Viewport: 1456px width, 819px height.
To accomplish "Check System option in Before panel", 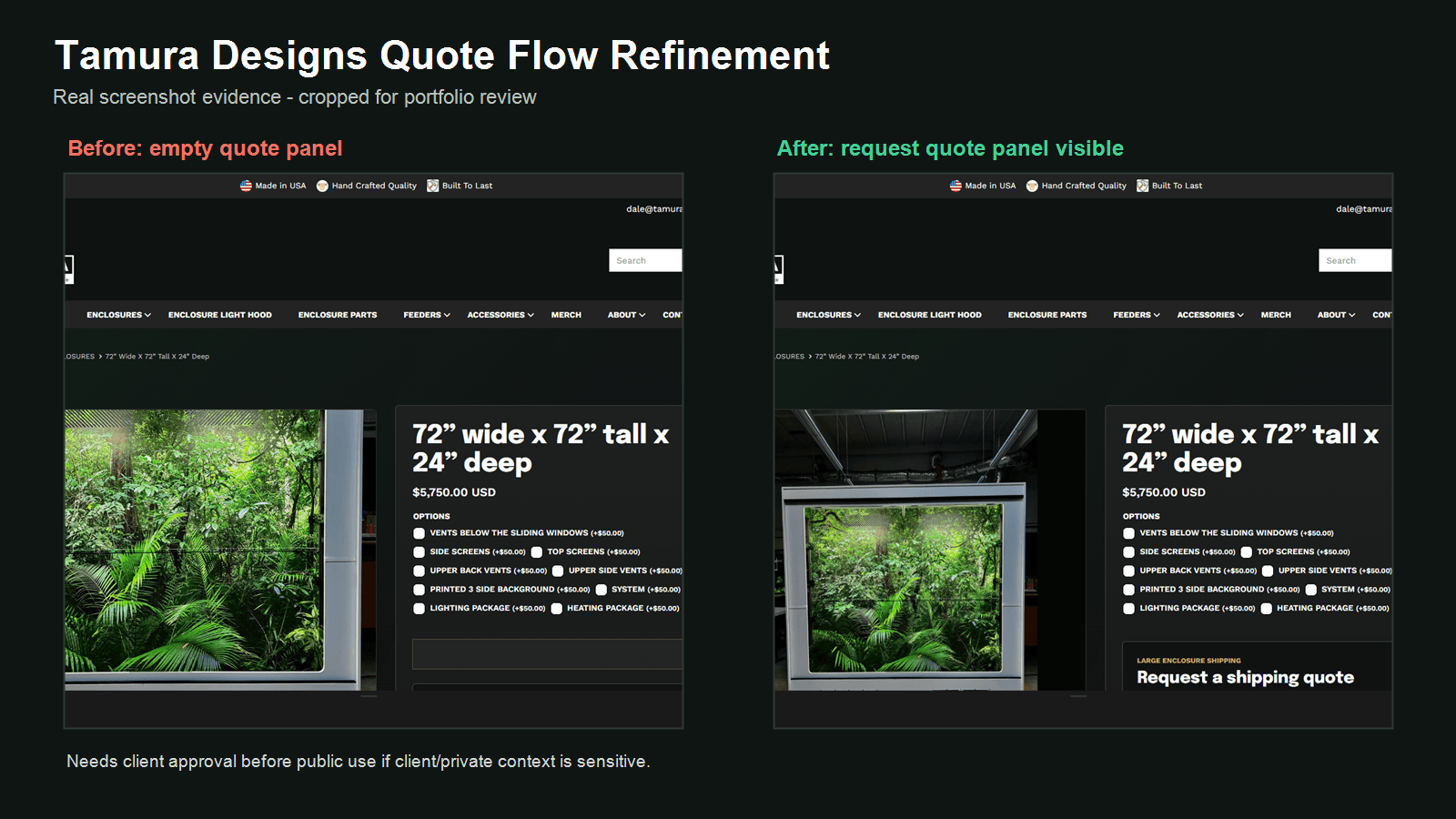I will tap(602, 590).
